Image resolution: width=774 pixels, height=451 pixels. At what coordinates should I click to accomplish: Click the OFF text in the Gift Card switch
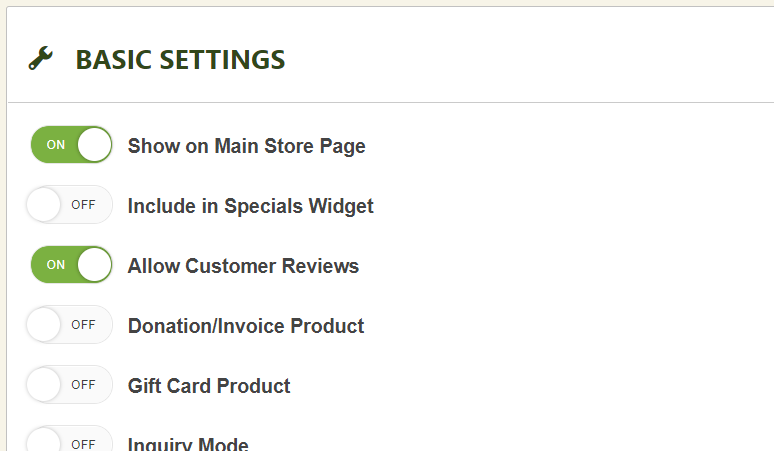pos(83,385)
